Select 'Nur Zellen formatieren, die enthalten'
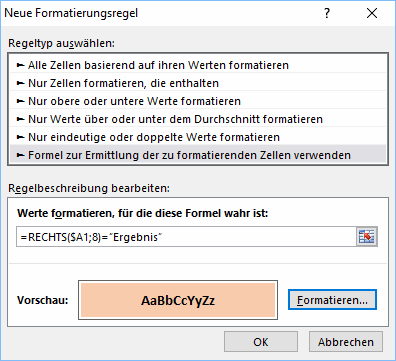Screen dimensions: 396x361 [198, 83]
